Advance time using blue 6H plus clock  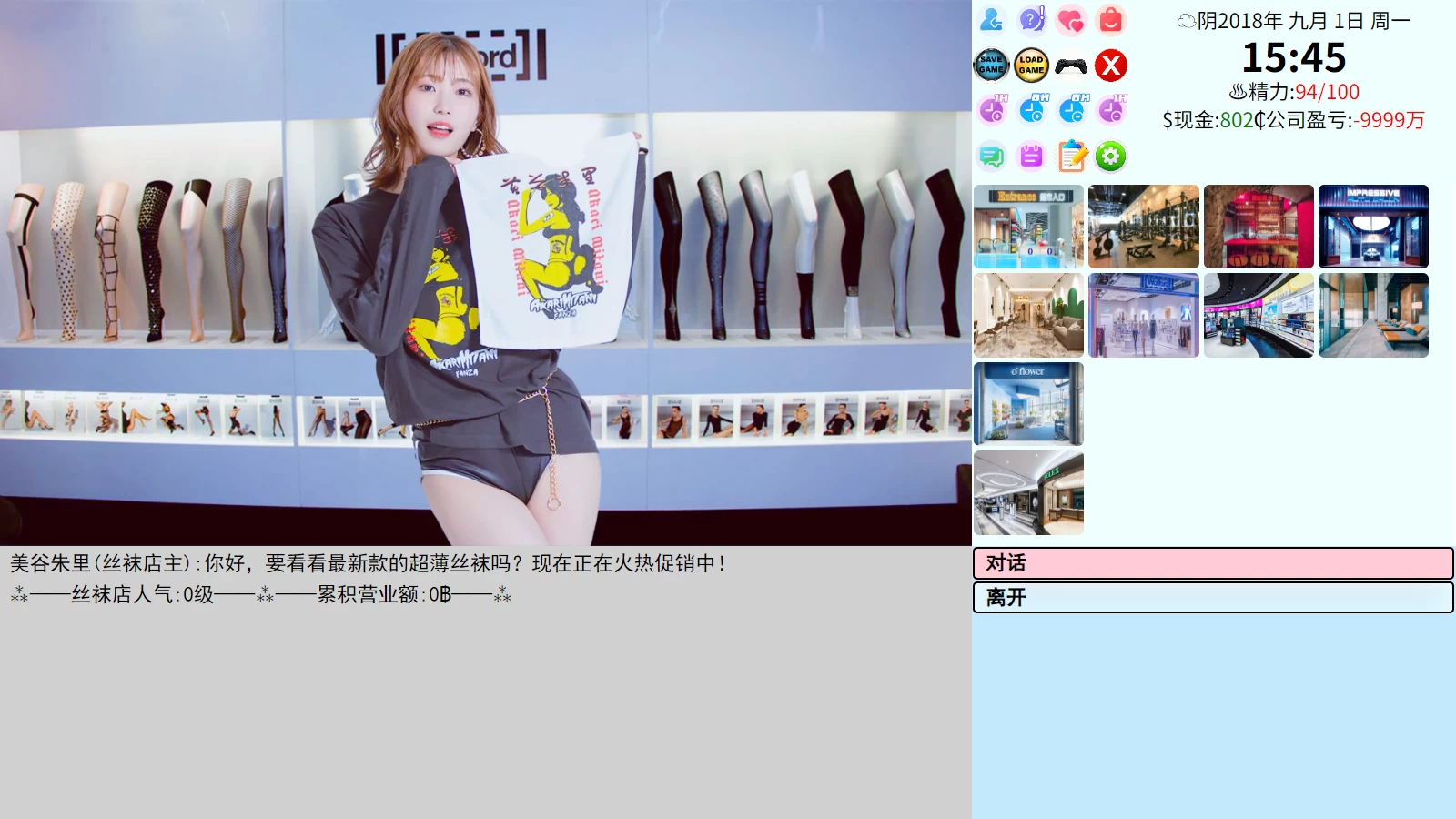(x=1031, y=110)
